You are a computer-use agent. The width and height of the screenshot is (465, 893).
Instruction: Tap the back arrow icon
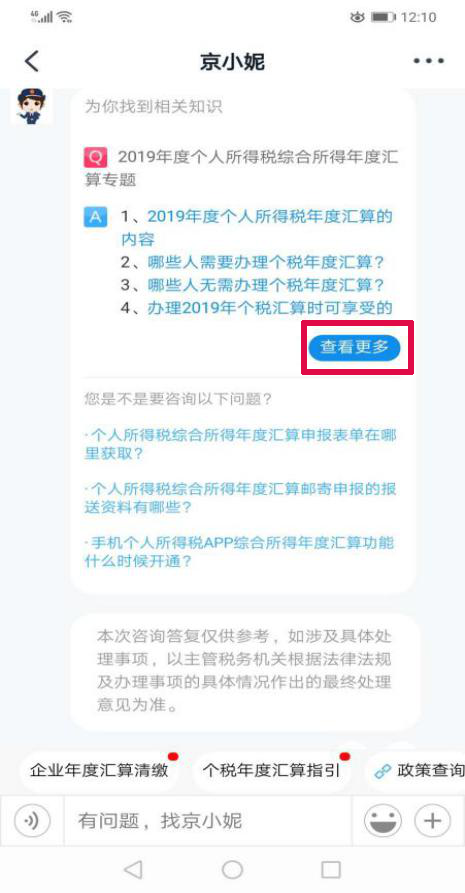click(32, 61)
